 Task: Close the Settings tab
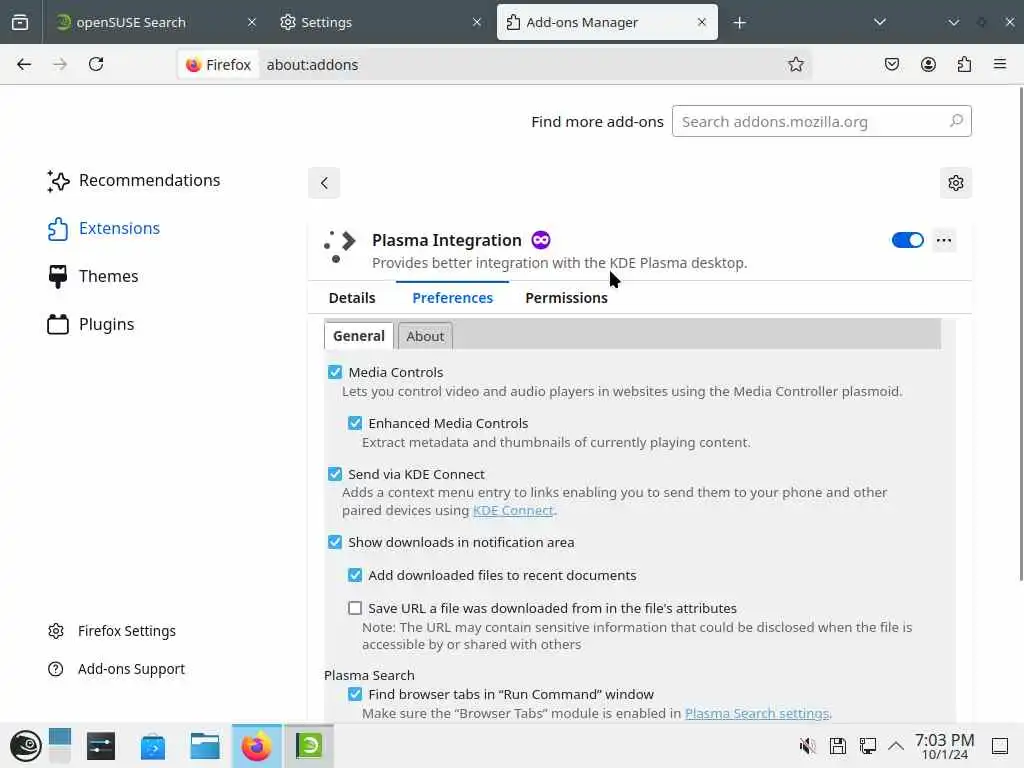click(x=477, y=22)
